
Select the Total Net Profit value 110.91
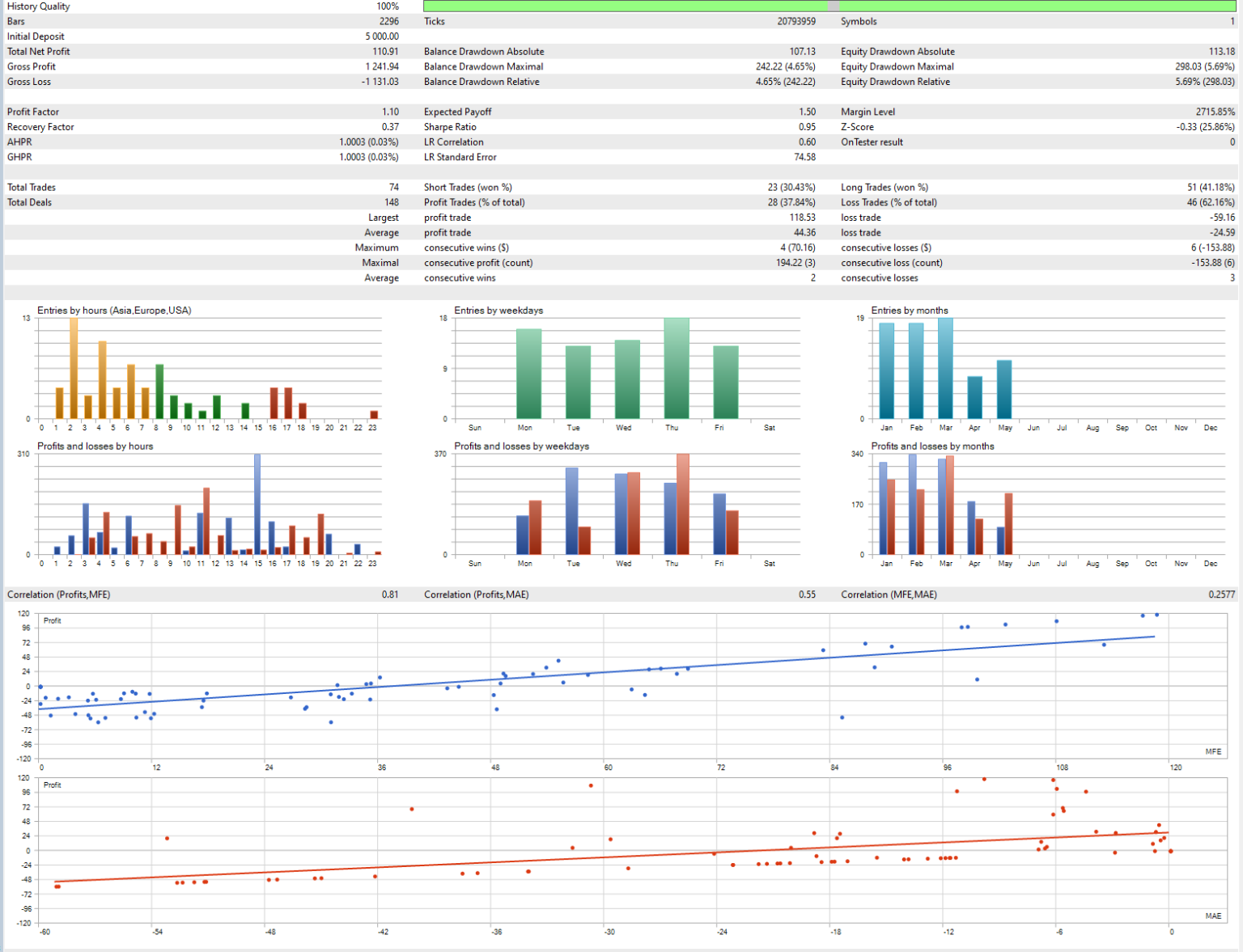(x=385, y=52)
